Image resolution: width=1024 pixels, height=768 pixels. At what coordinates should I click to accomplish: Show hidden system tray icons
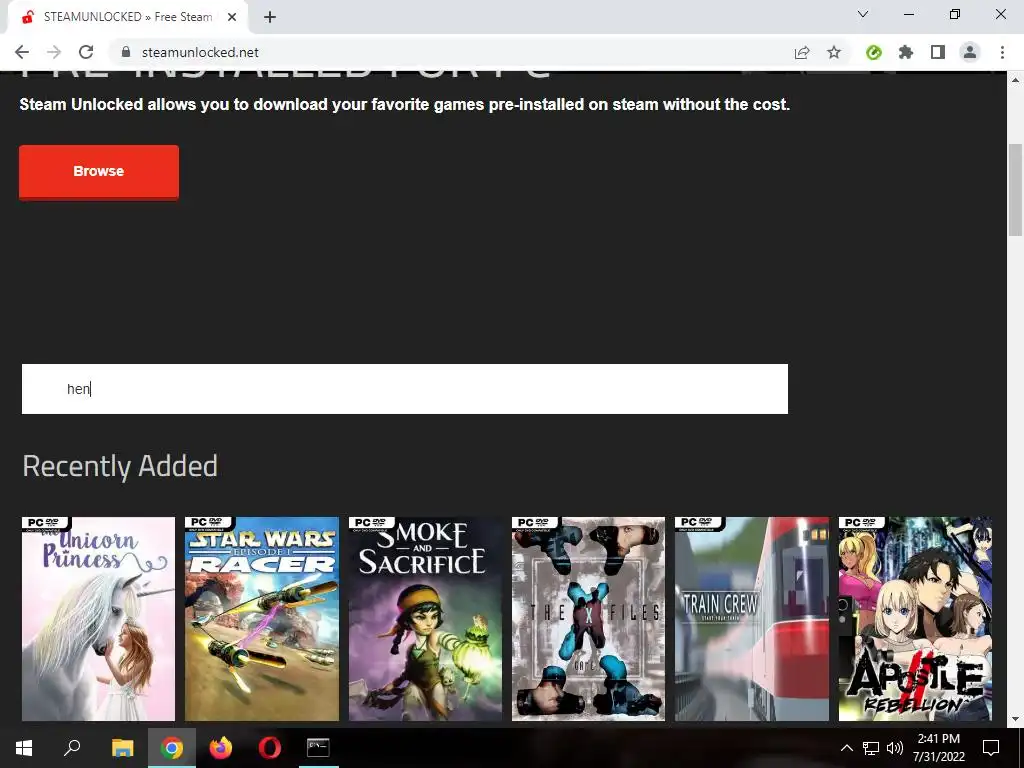coord(846,748)
